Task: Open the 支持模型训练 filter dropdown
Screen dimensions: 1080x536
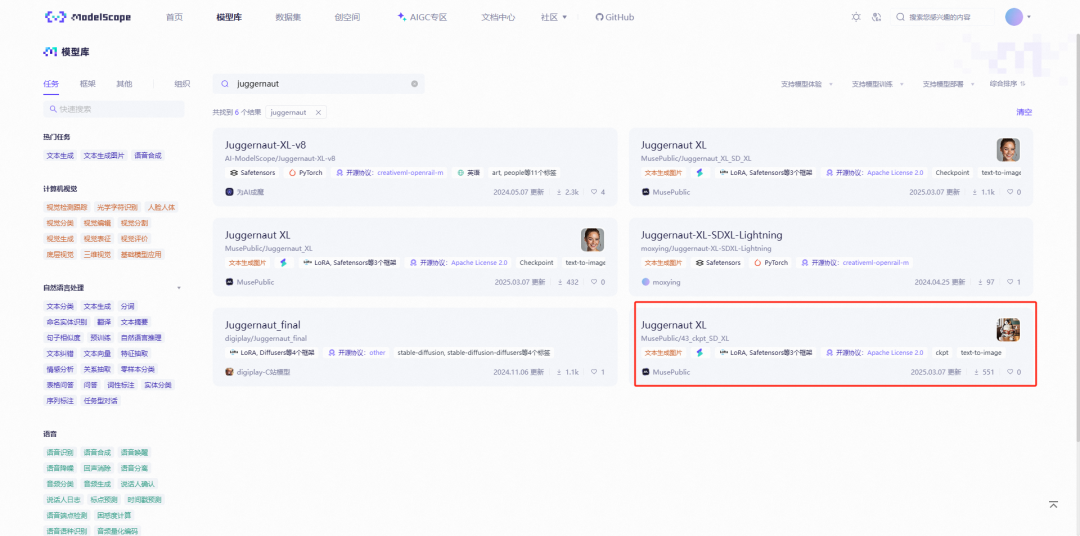Action: click(878, 84)
